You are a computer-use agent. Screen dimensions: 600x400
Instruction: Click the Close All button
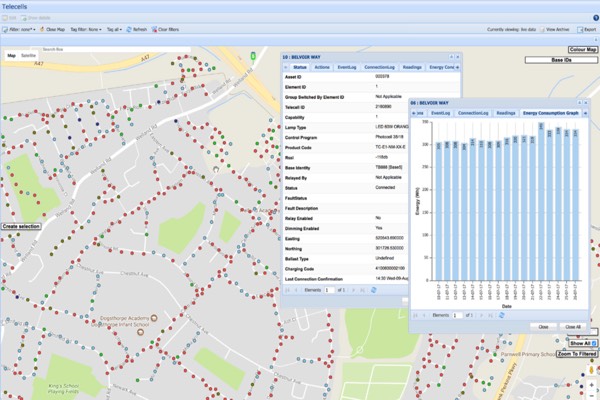(573, 327)
